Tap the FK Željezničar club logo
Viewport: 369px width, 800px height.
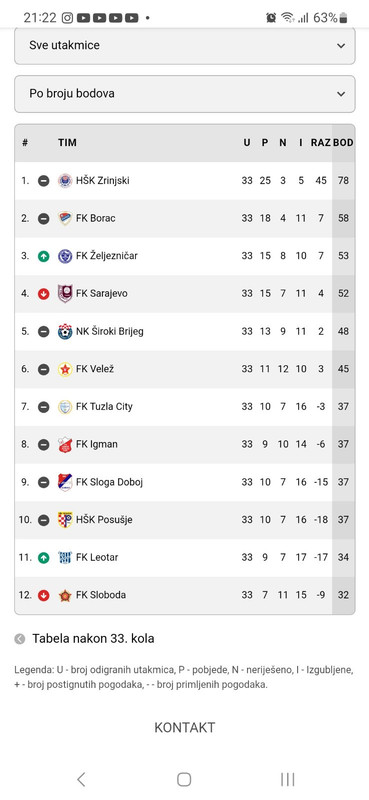pos(65,256)
